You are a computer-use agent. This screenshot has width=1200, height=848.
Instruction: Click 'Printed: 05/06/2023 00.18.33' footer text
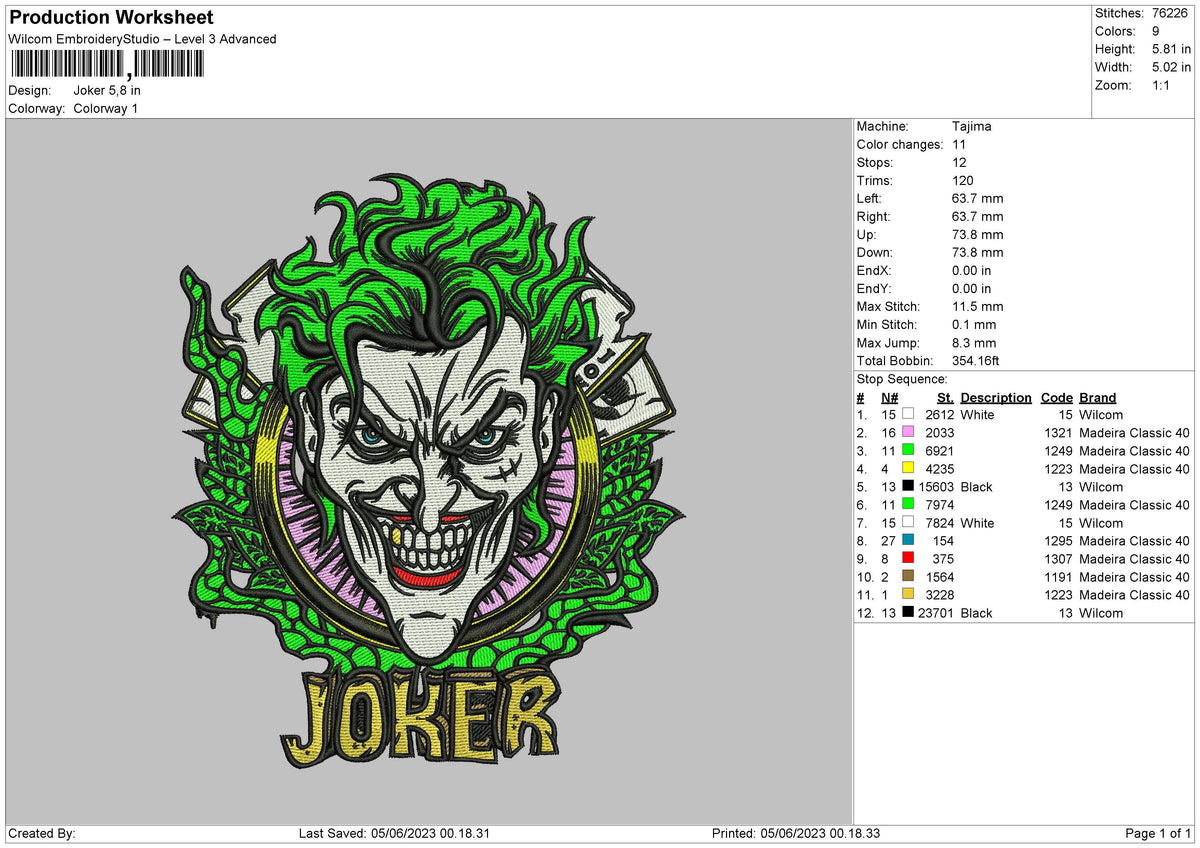point(796,834)
